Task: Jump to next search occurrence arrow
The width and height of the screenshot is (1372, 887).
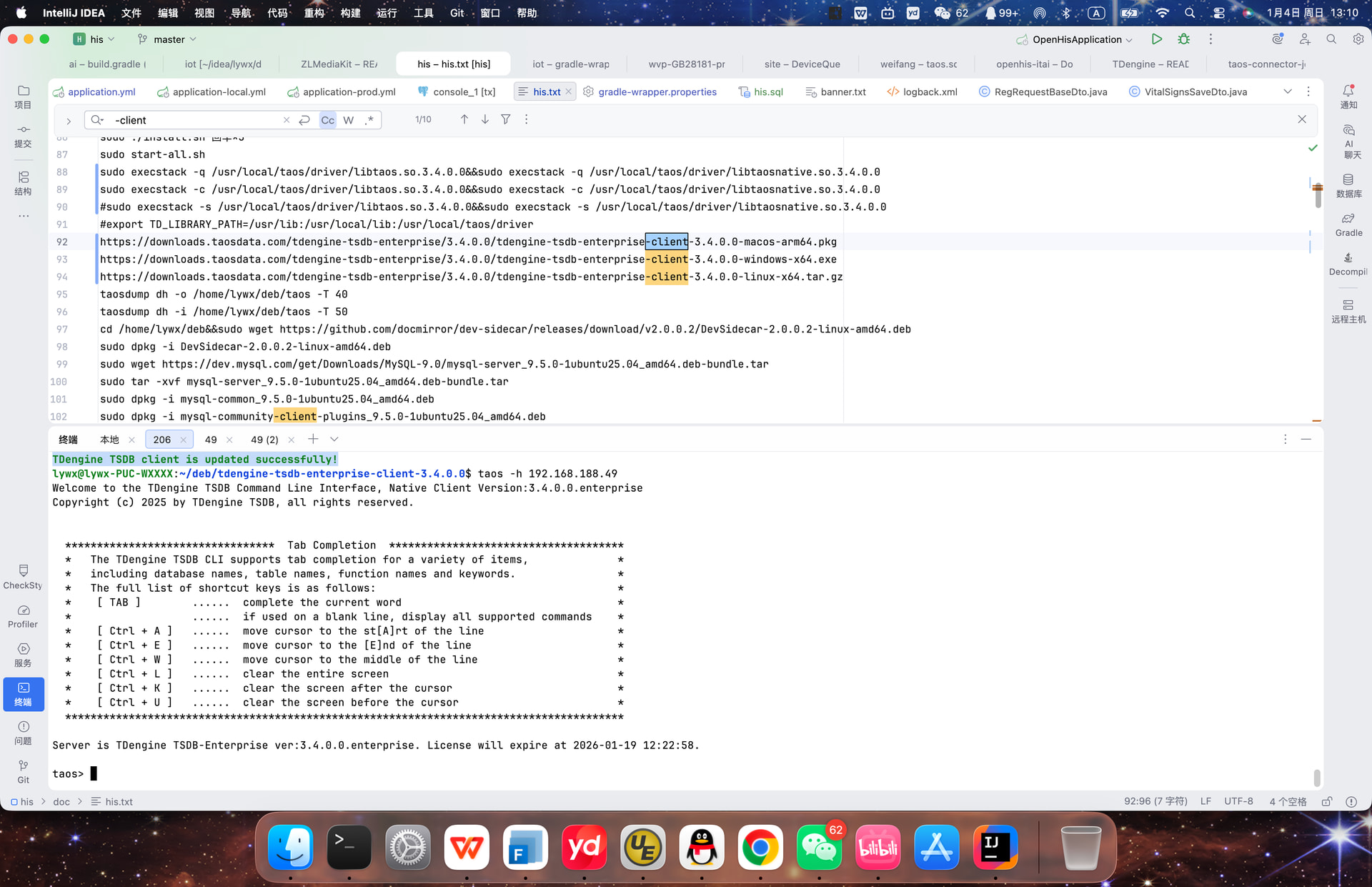Action: [x=485, y=119]
